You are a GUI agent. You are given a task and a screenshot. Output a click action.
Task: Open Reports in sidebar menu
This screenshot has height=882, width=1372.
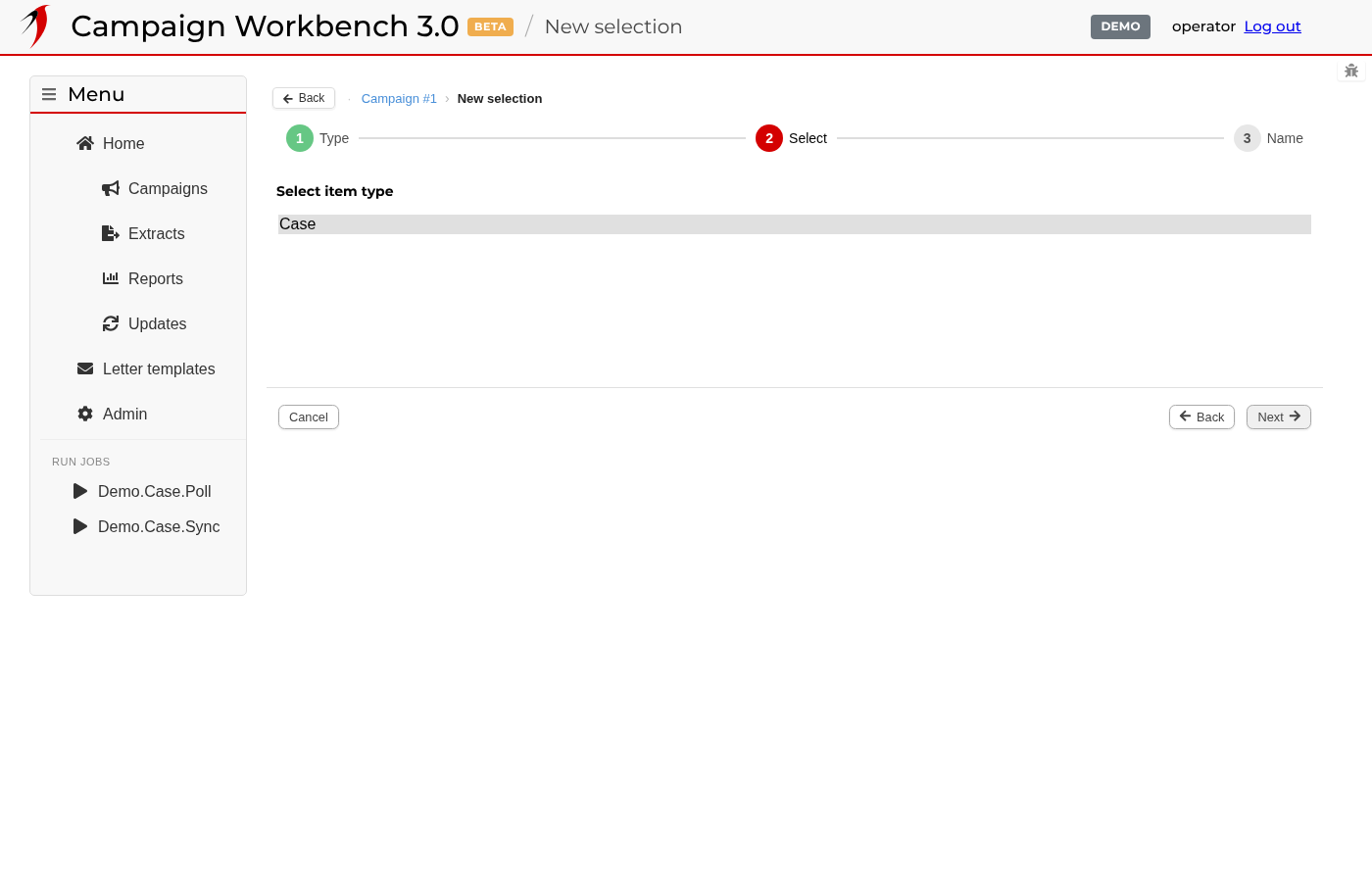(156, 278)
